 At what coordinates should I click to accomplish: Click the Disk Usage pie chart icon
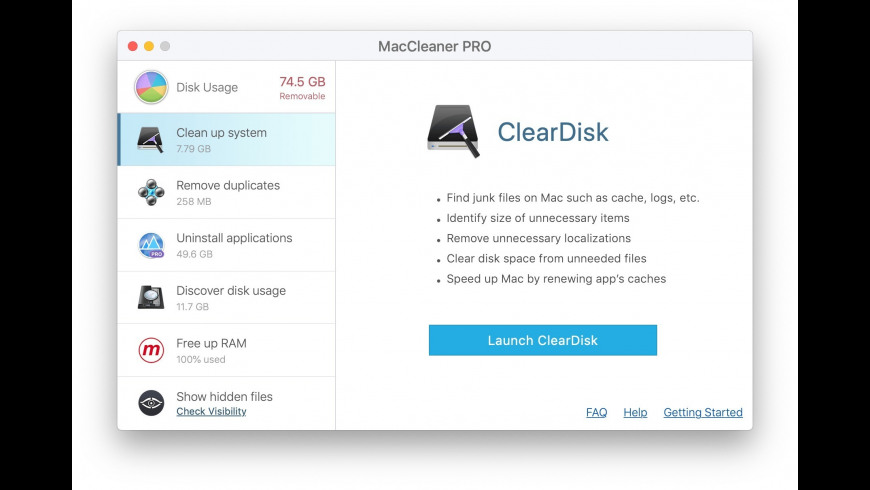[x=151, y=87]
